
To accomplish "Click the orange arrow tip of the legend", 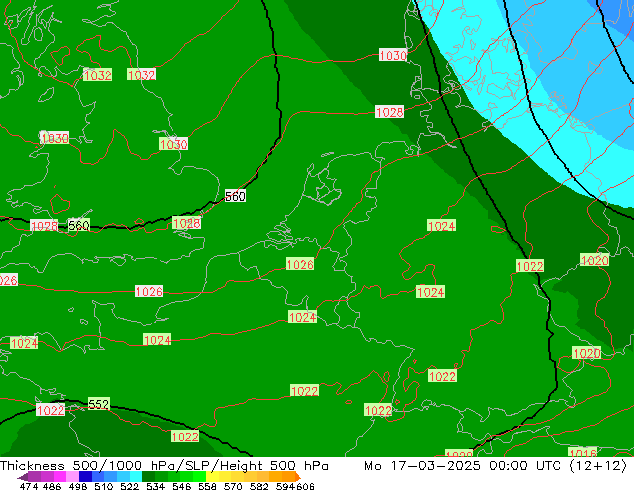I will pos(298,477).
